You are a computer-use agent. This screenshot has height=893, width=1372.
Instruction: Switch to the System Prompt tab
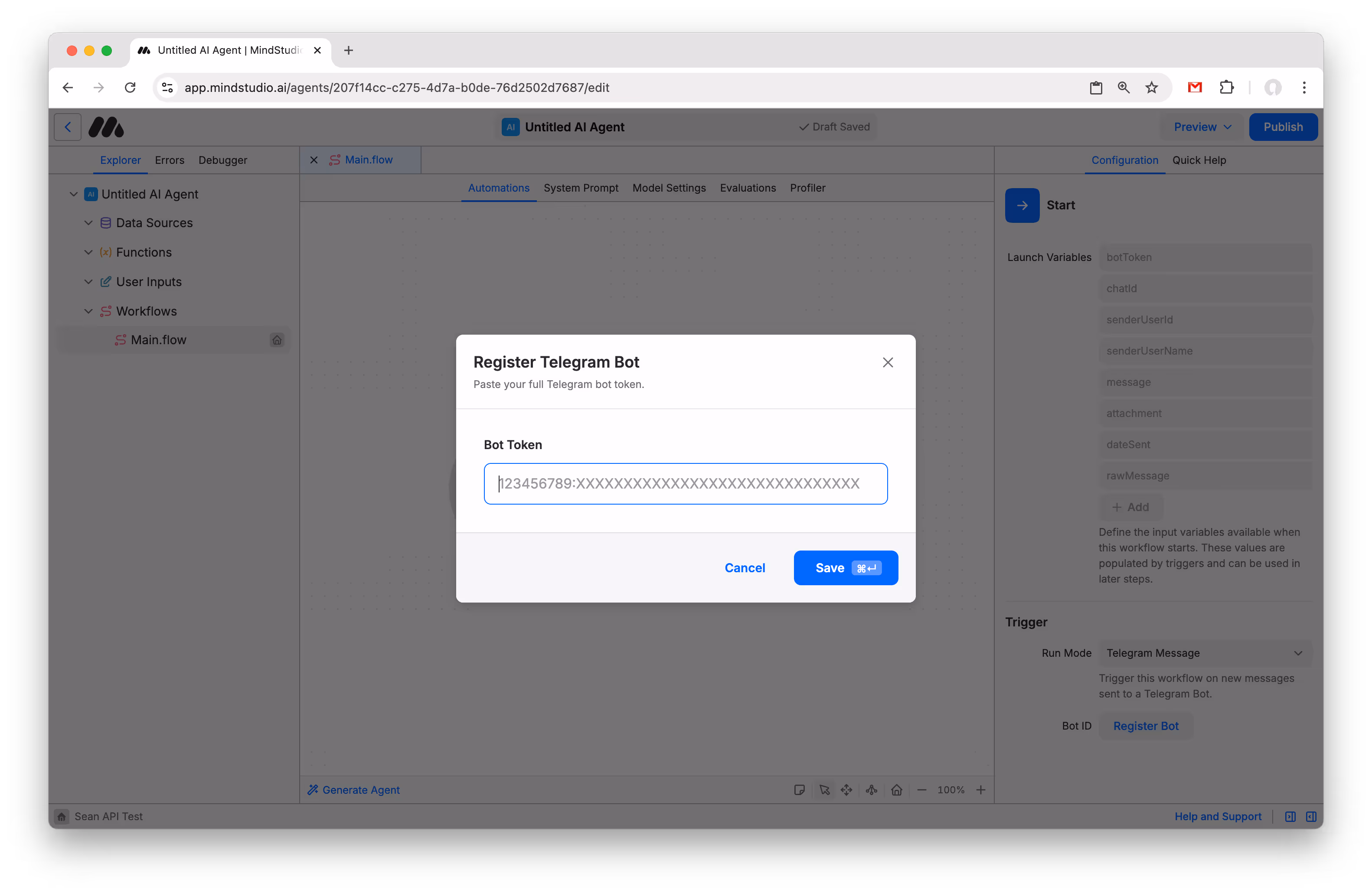(x=581, y=188)
